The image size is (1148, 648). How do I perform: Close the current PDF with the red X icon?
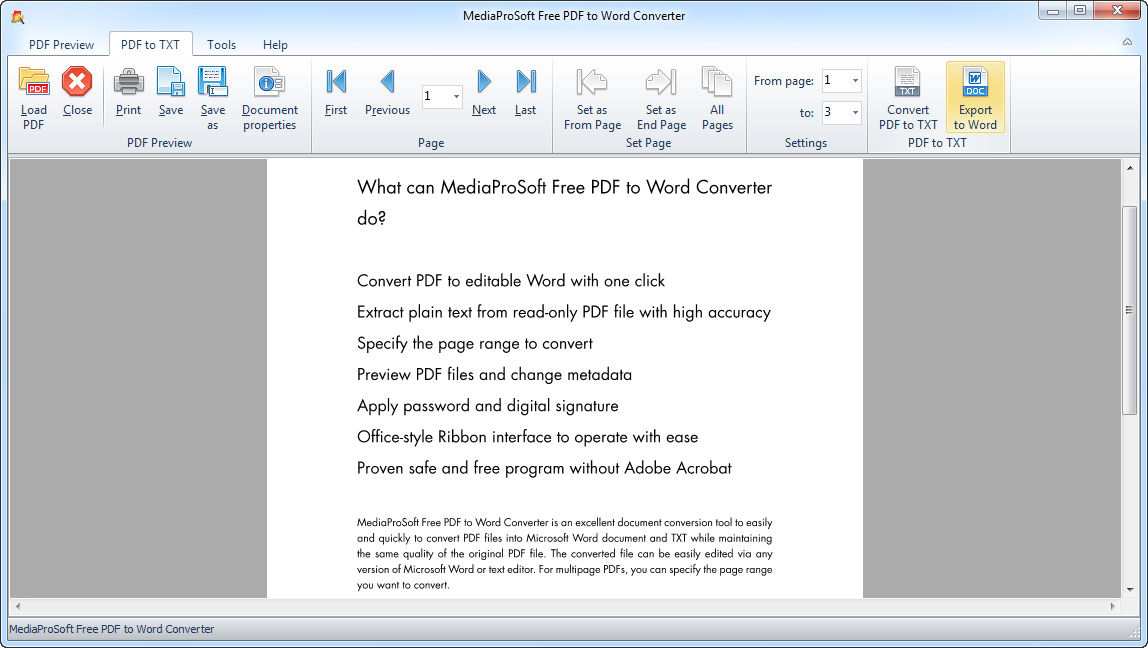point(77,92)
